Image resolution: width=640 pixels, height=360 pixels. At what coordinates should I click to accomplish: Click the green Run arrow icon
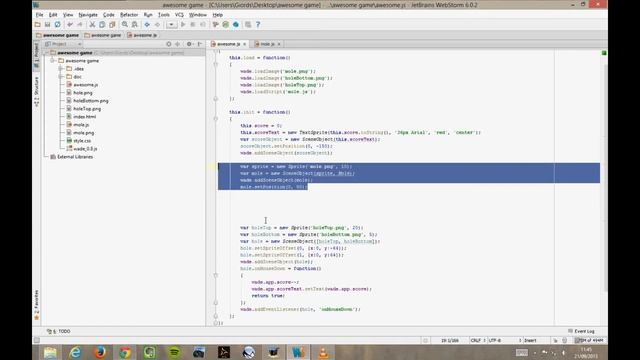[x=183, y=24]
